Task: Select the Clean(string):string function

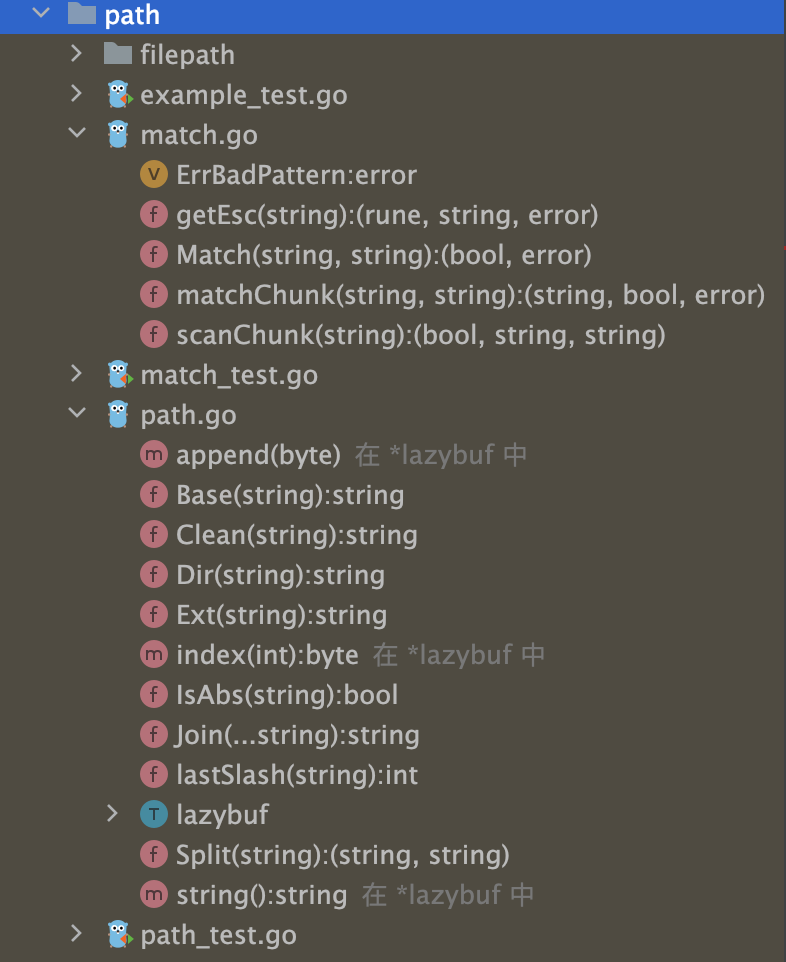Action: [296, 535]
